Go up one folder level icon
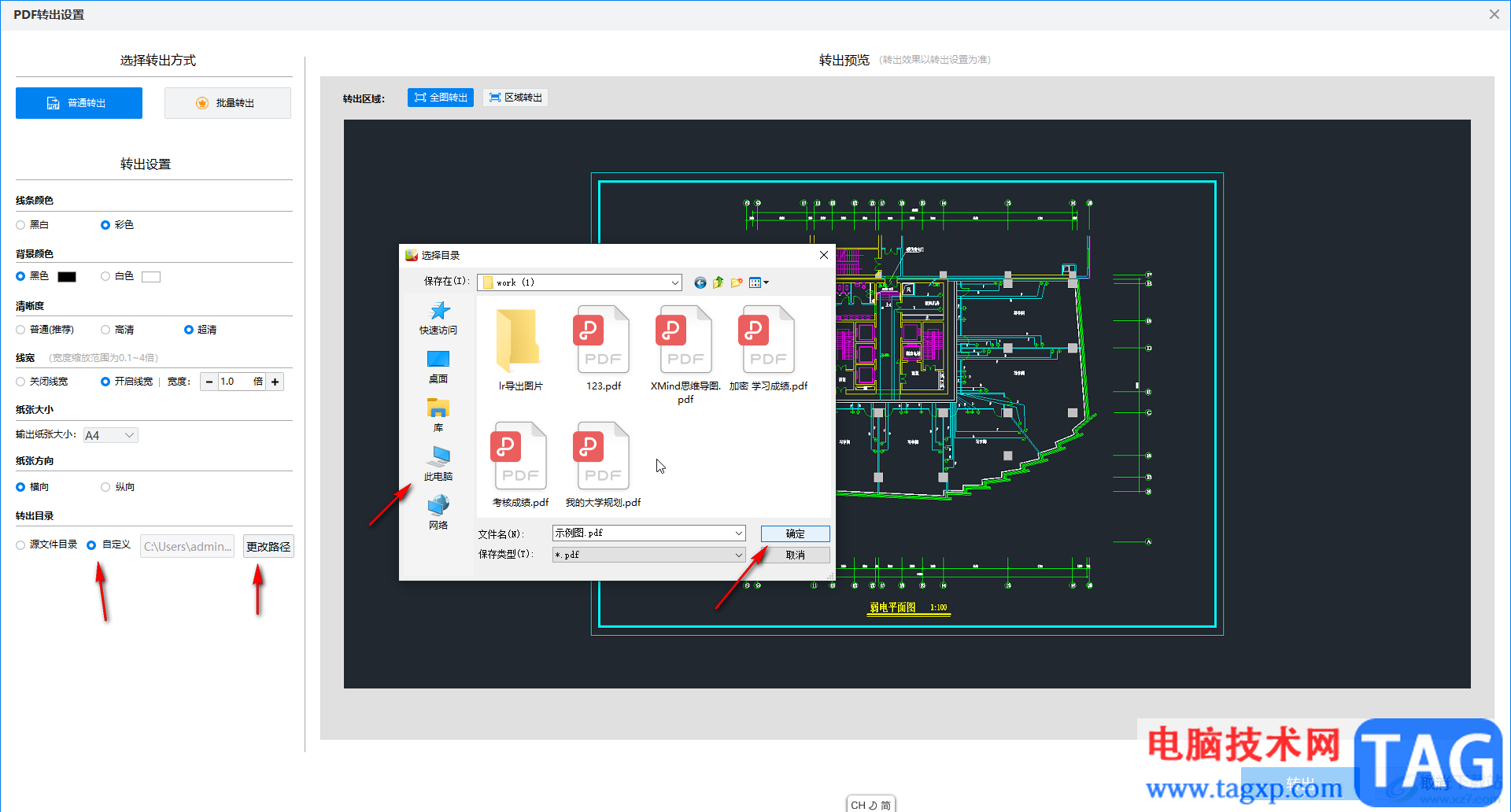The image size is (1511, 812). [718, 282]
